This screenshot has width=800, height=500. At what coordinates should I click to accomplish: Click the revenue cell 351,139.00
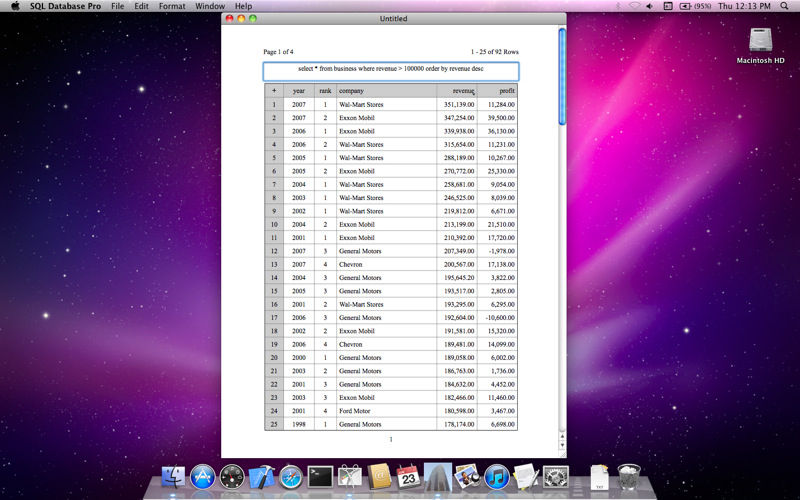457,104
